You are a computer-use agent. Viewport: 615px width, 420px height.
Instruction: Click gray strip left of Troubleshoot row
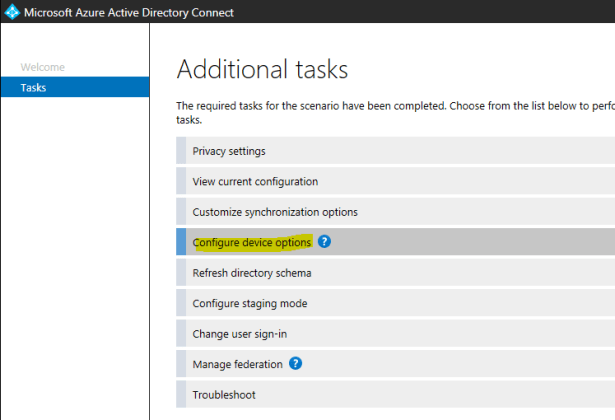pyautogui.click(x=181, y=395)
